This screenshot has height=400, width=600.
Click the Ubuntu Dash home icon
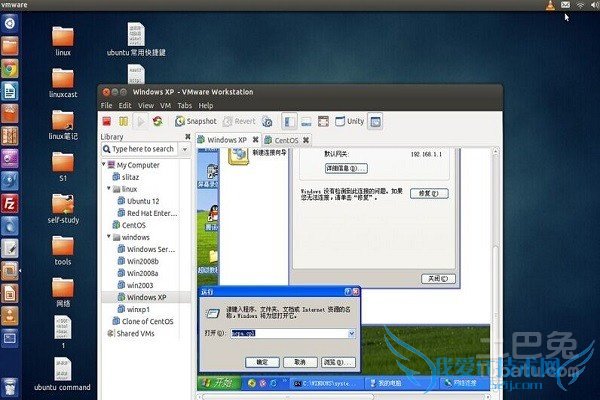pyautogui.click(x=10, y=23)
